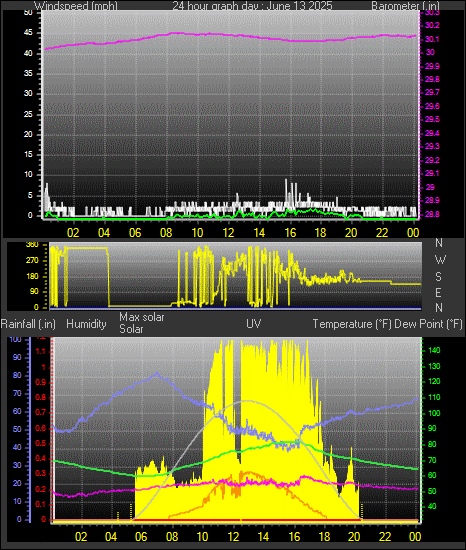The width and height of the screenshot is (466, 550).
Task: Click the 30.1 barometer scale value
Action: [432, 39]
